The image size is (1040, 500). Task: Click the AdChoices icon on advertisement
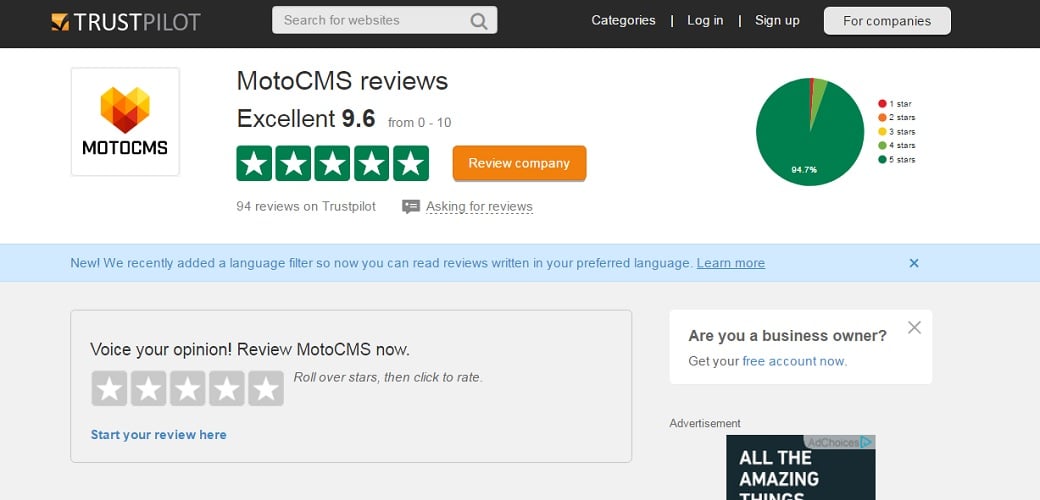coord(866,442)
